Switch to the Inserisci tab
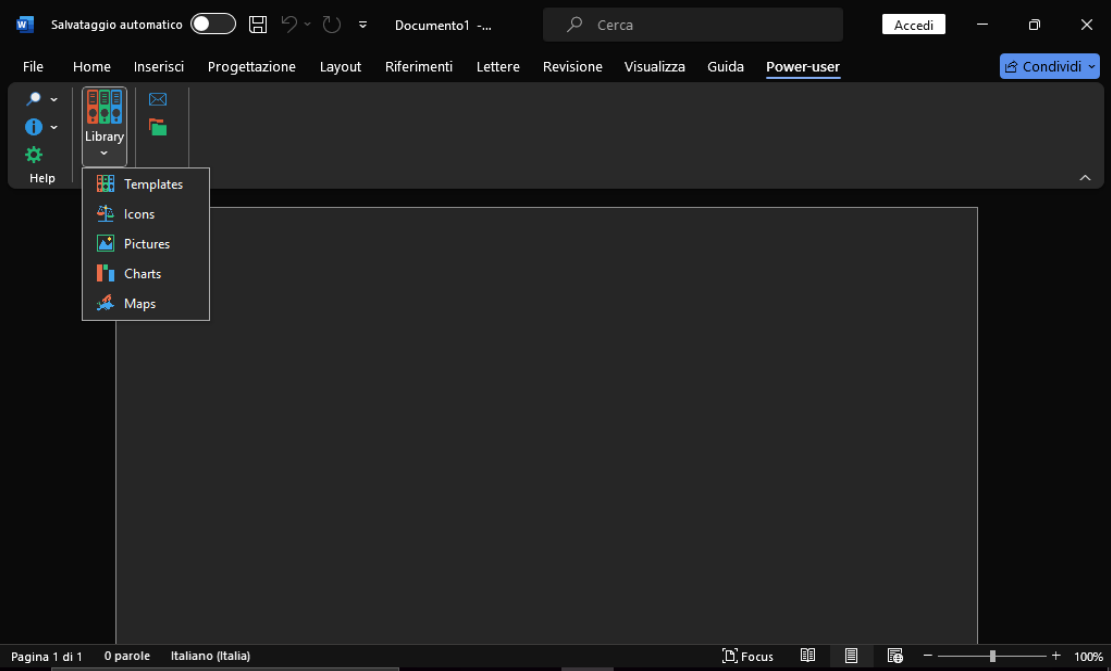 [159, 67]
